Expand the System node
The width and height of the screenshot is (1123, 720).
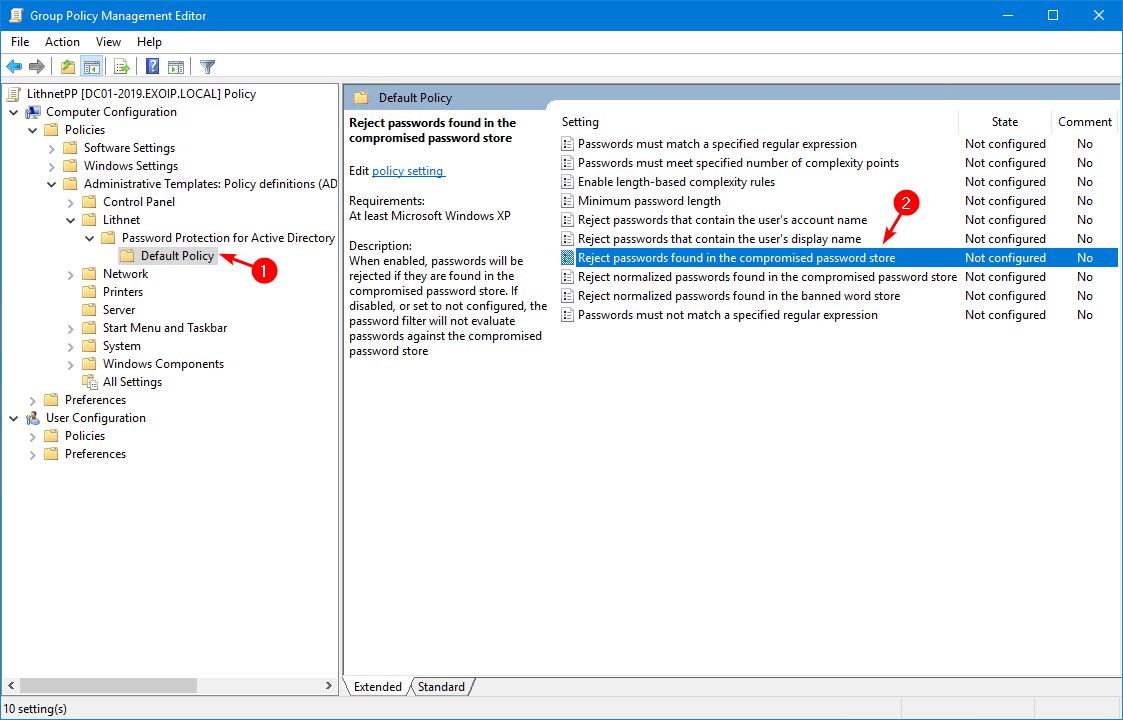click(70, 346)
